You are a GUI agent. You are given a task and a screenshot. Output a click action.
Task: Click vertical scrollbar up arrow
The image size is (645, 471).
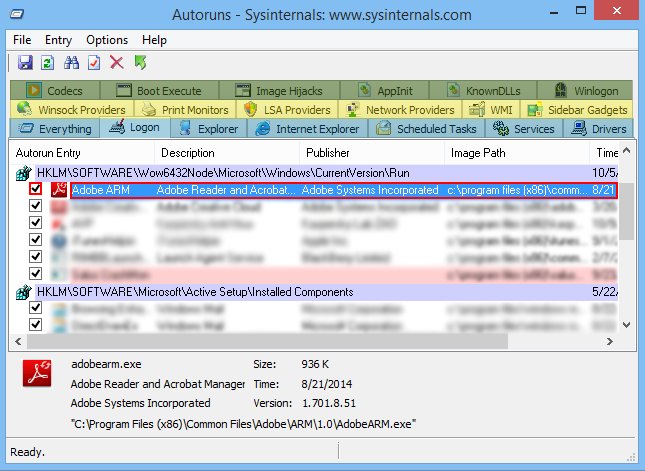[626, 151]
